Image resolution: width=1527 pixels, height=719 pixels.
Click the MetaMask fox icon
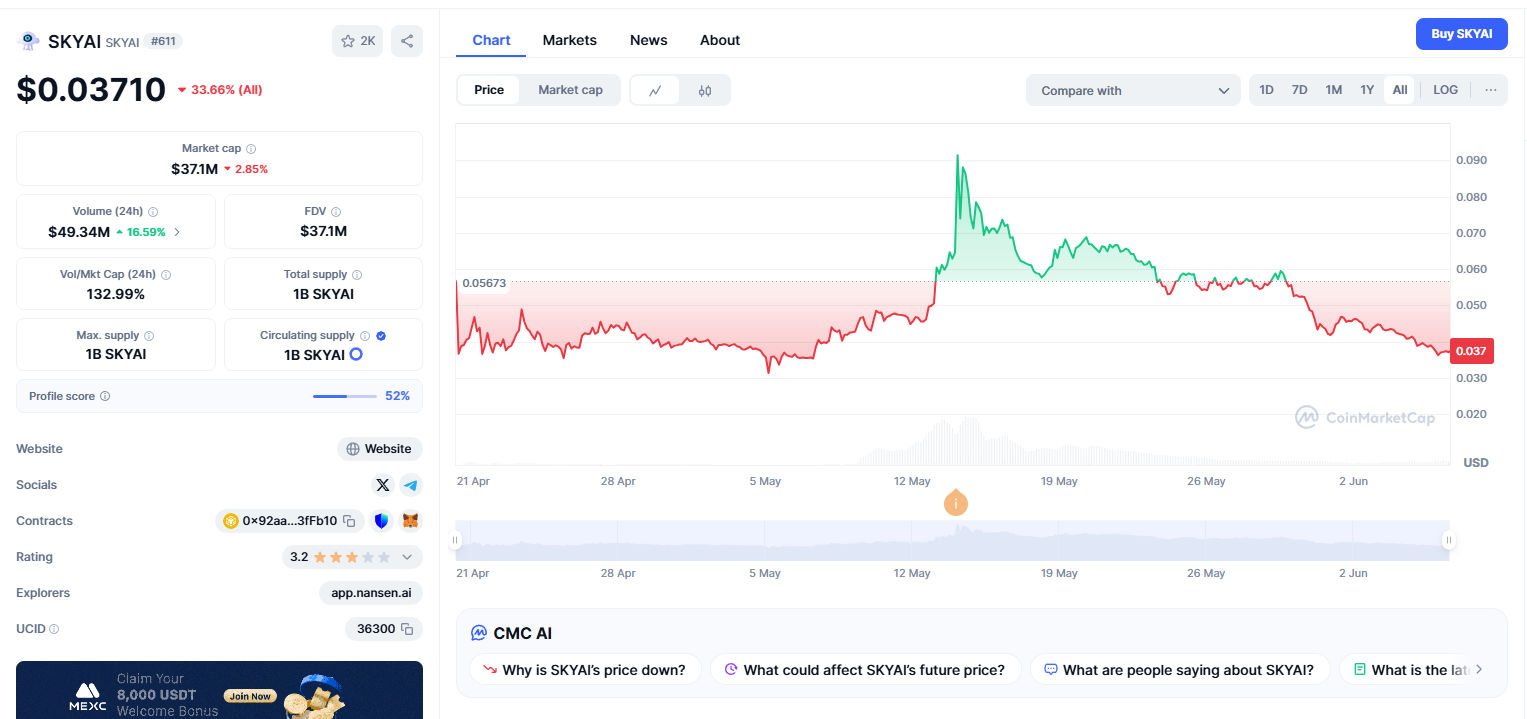[x=411, y=521]
